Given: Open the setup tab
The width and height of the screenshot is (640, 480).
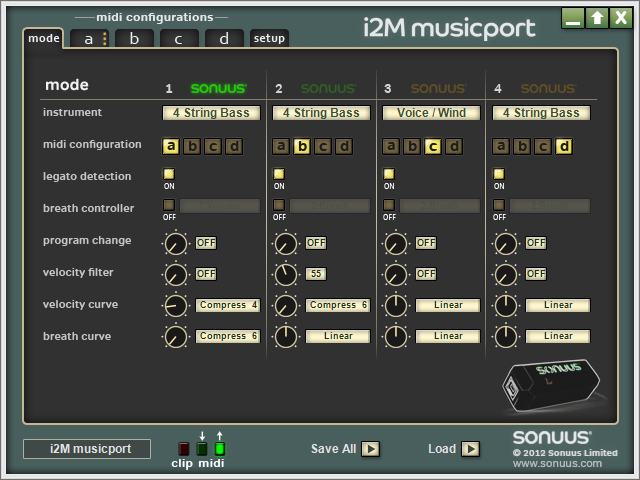Looking at the screenshot, I should [269, 39].
